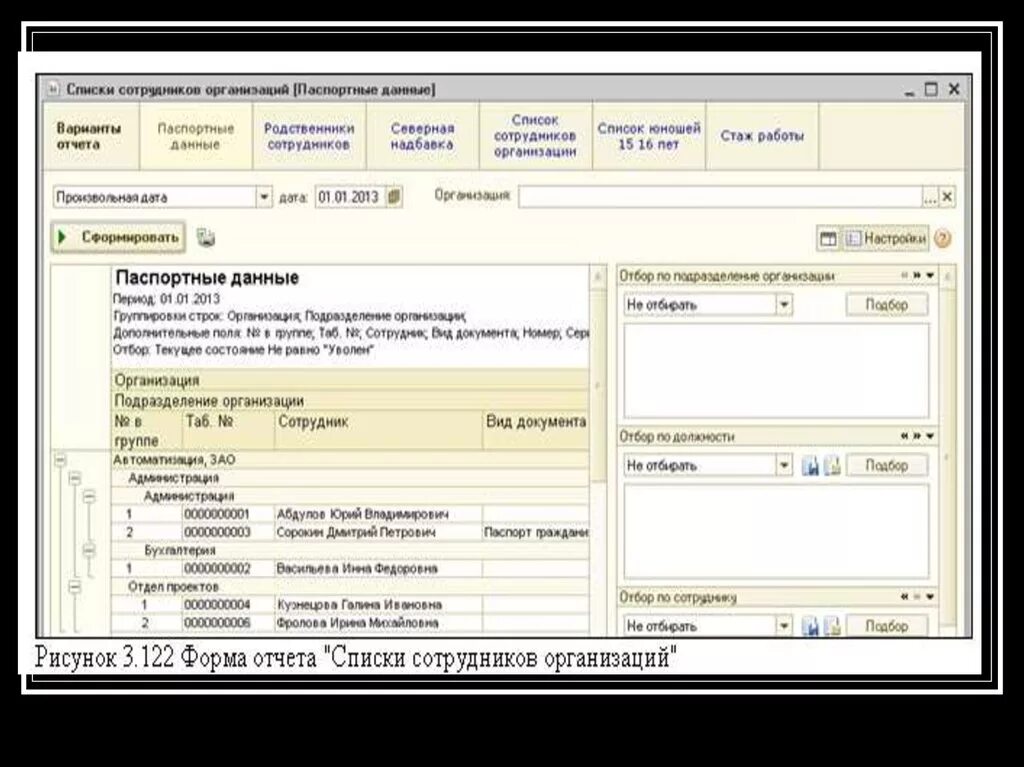Click second list icon in Отбор по сотруднику

point(831,627)
